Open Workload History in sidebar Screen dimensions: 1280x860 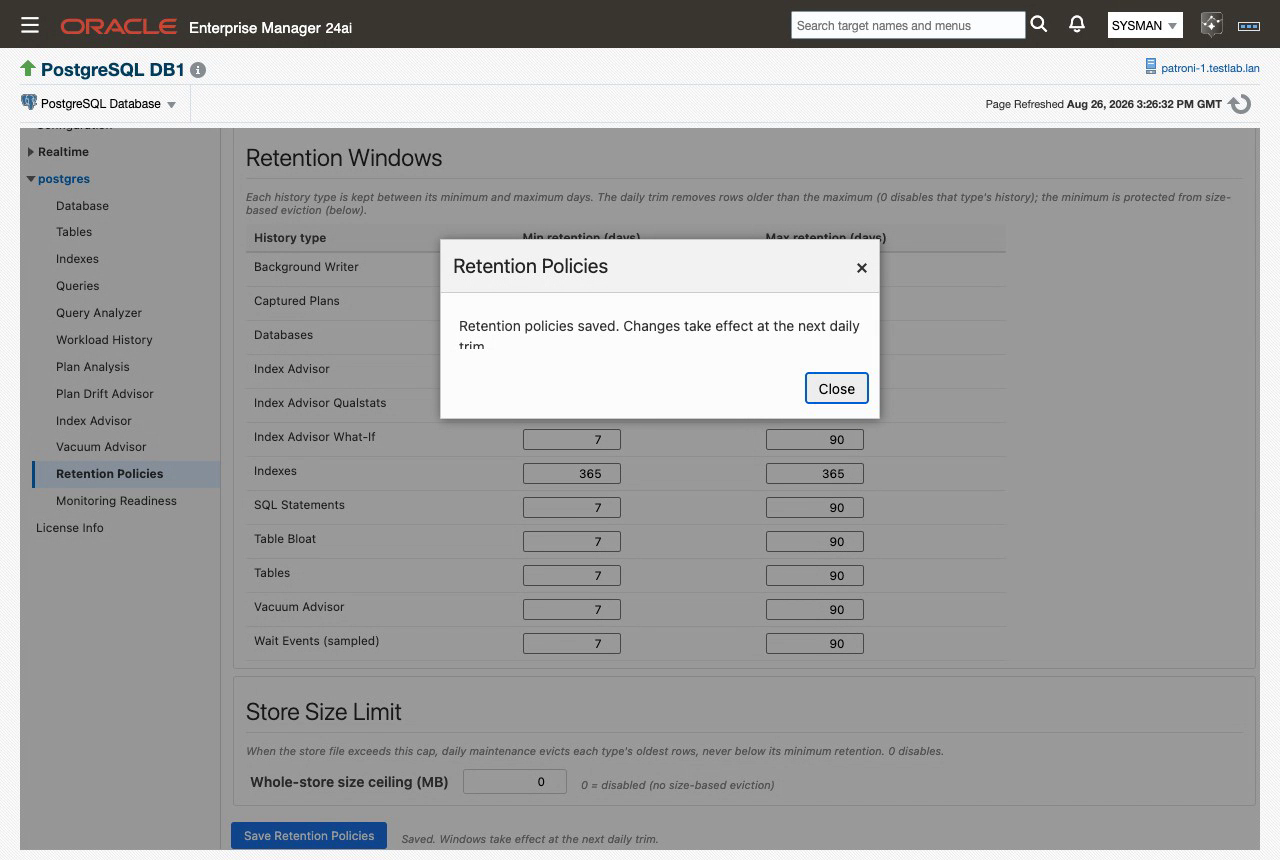[104, 340]
